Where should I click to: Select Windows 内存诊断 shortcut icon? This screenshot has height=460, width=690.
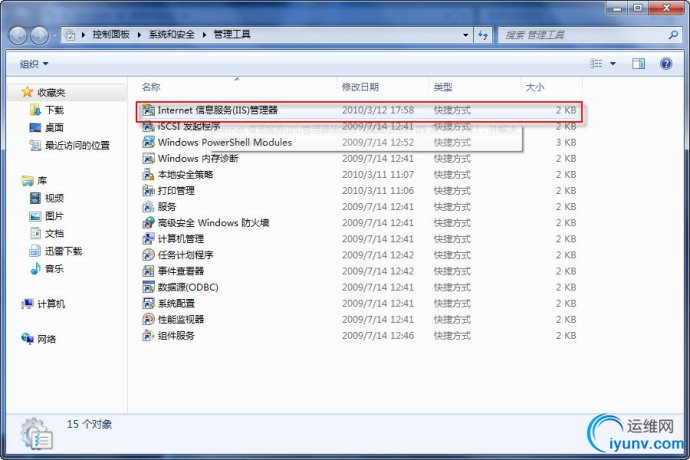[148, 158]
